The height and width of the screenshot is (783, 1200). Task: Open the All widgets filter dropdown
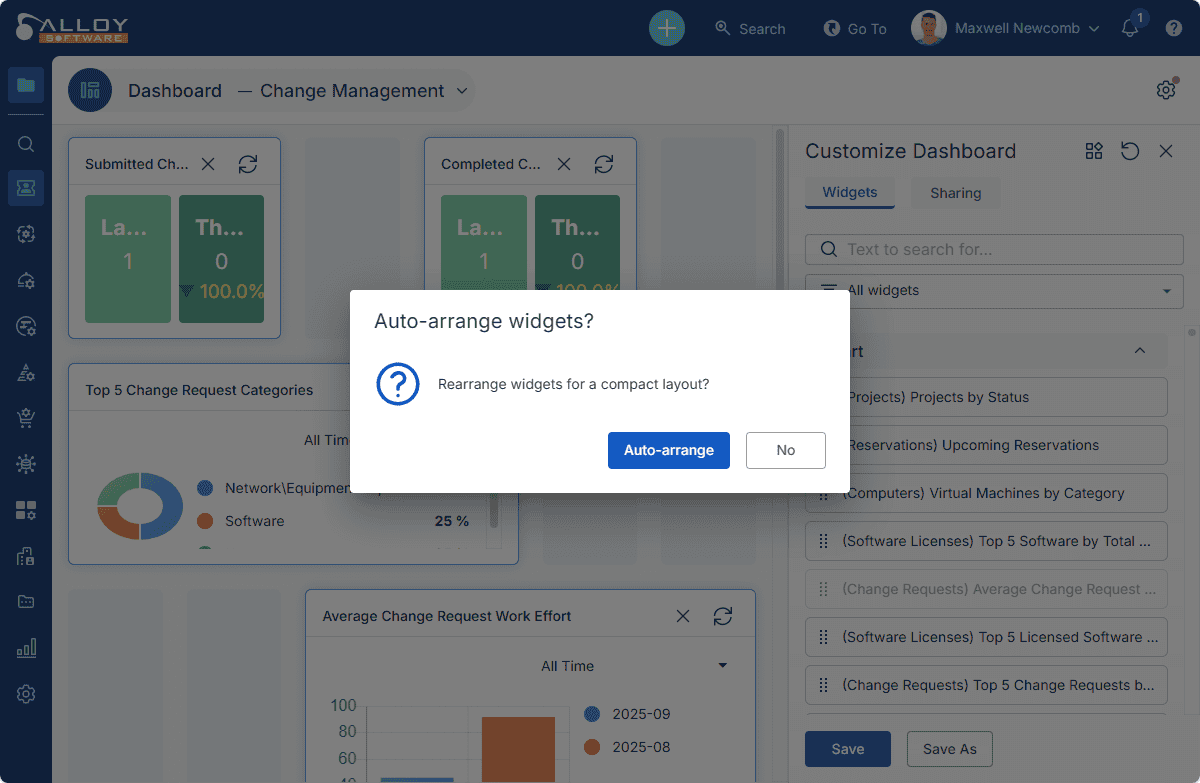pos(994,291)
